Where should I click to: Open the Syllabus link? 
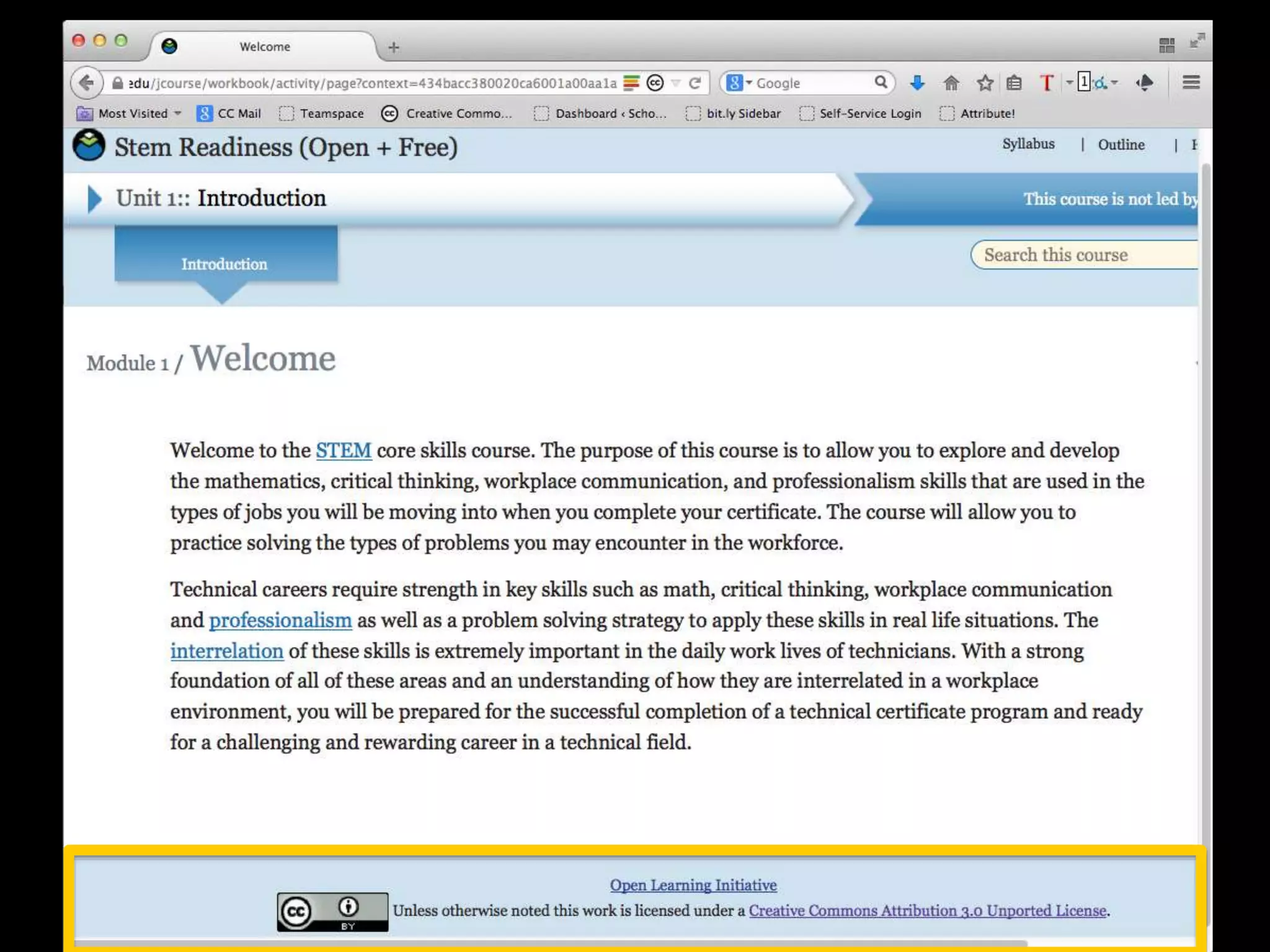coord(1028,144)
